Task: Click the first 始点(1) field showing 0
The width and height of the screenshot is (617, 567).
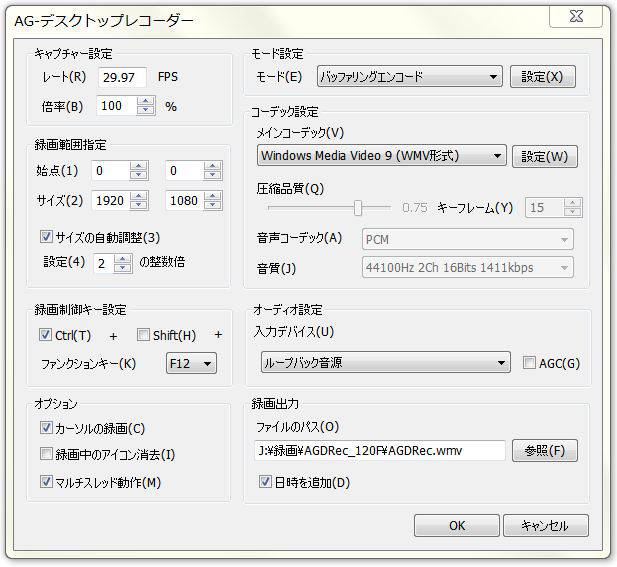Action: pyautogui.click(x=111, y=171)
